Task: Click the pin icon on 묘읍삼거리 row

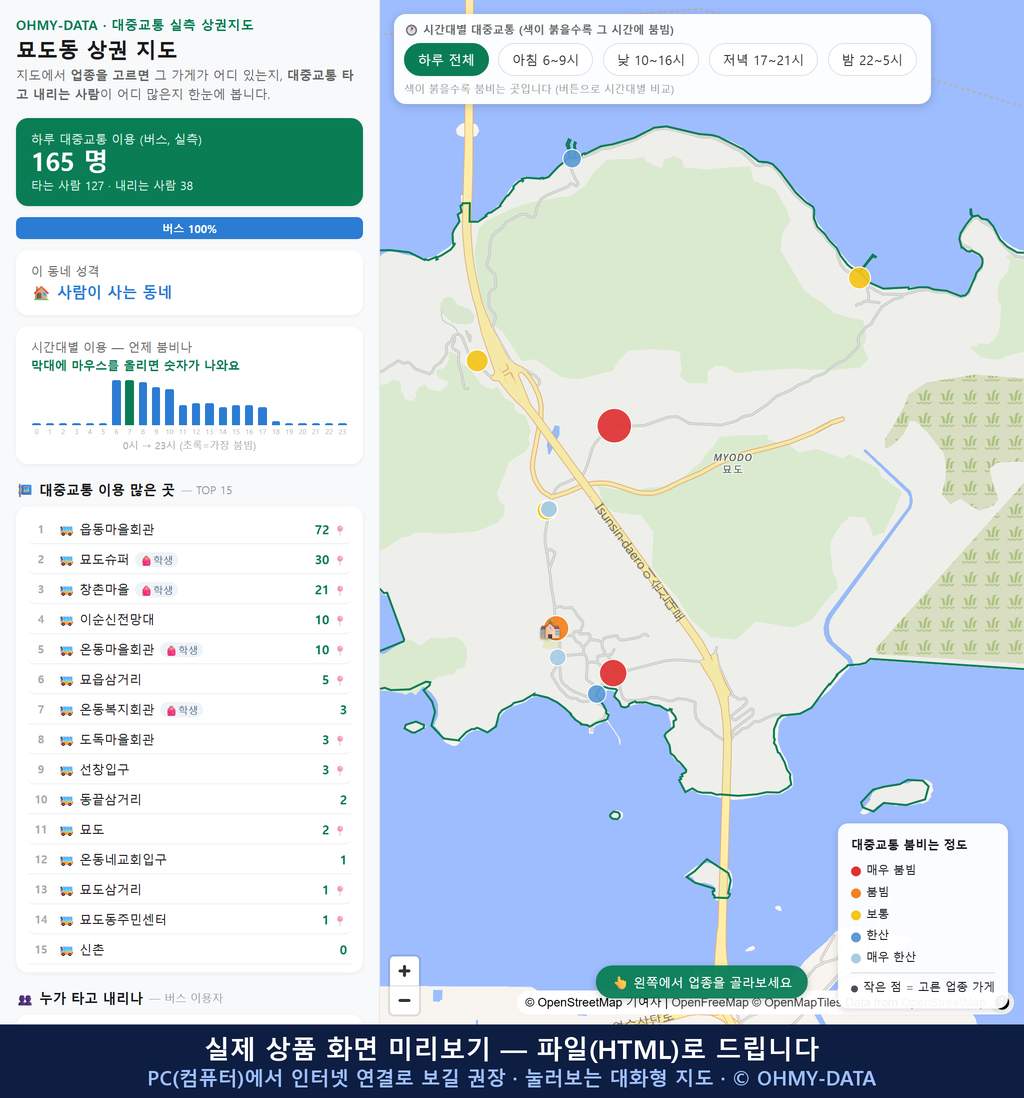Action: tap(340, 681)
